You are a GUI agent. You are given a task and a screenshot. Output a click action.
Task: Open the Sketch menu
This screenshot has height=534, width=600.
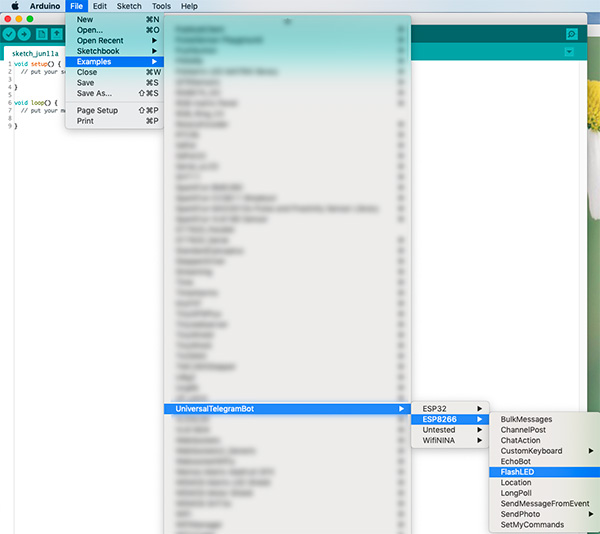(129, 6)
